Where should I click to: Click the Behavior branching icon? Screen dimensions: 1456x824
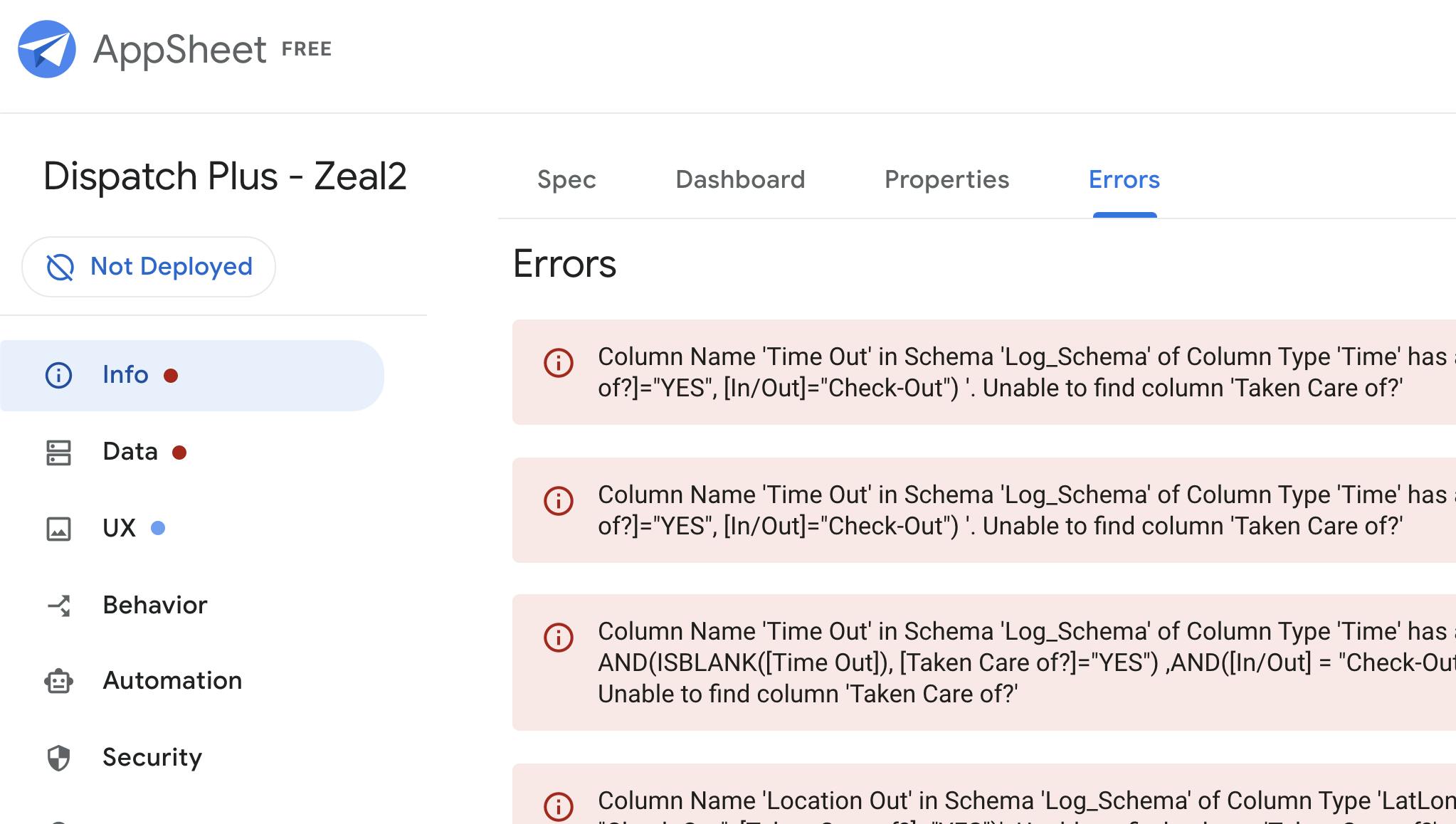tap(58, 606)
